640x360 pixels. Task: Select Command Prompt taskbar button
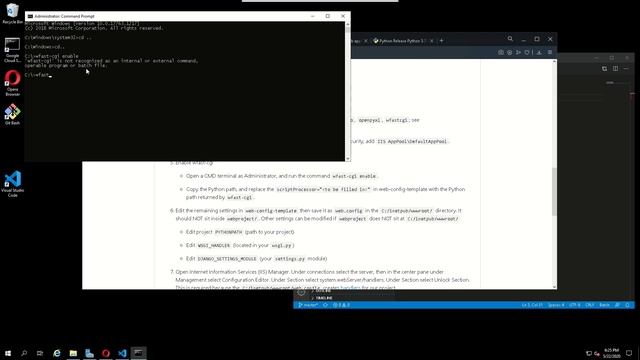tap(138, 353)
